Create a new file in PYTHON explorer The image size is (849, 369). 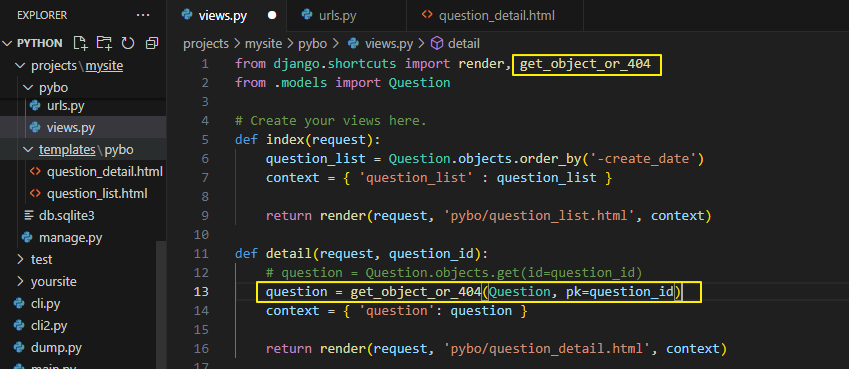point(80,43)
